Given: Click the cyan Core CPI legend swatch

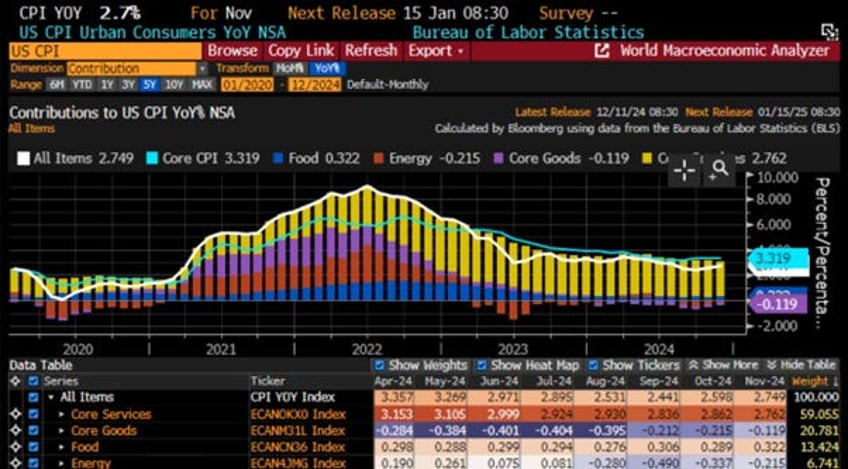Looking at the screenshot, I should (153, 158).
